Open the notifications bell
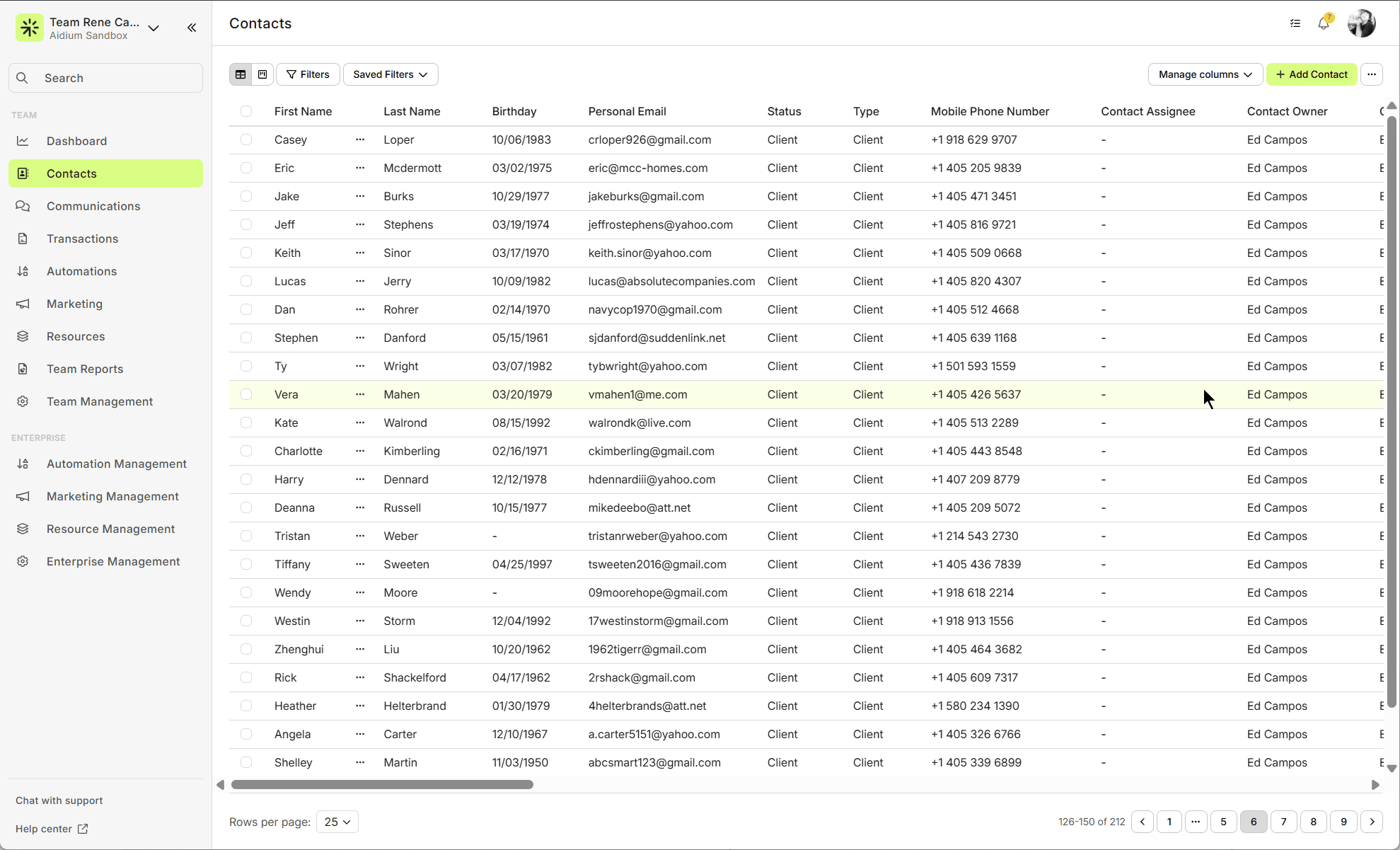Viewport: 1400px width, 850px height. pyautogui.click(x=1324, y=23)
